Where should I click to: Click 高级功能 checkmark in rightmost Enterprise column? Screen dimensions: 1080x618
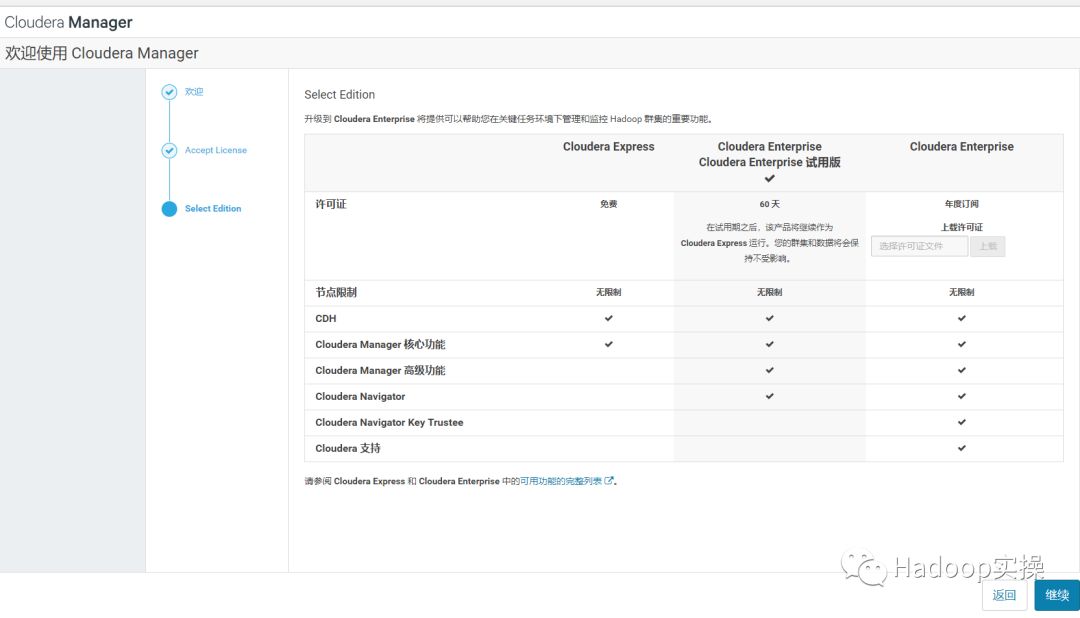point(962,370)
